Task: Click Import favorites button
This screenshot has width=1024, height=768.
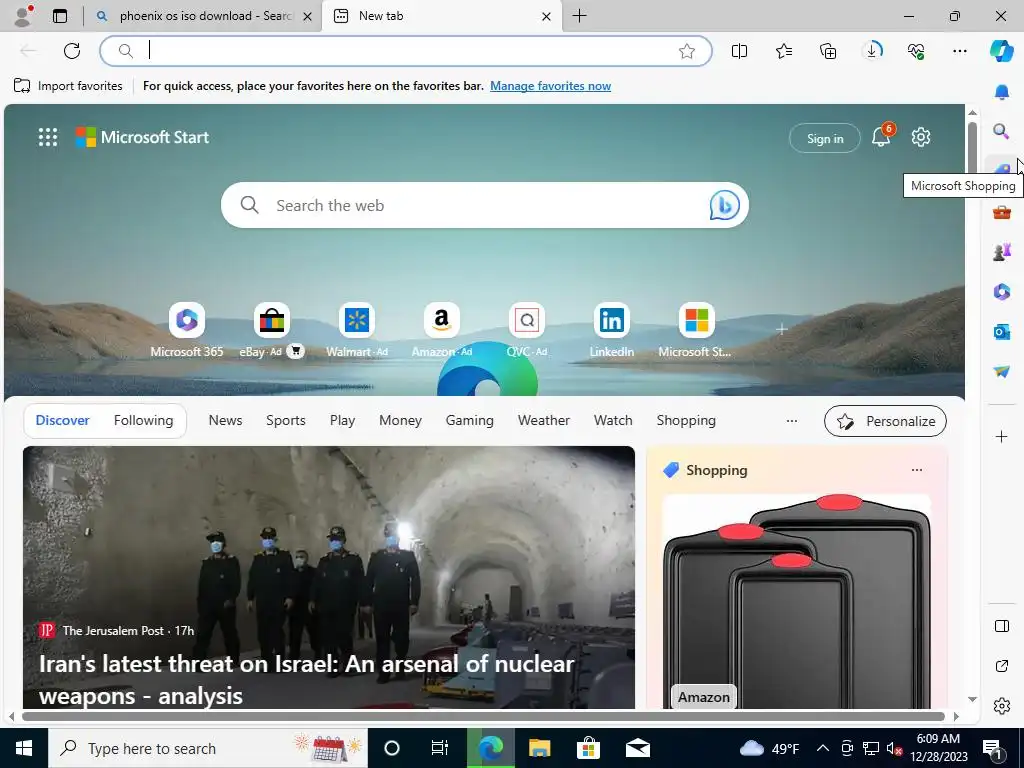Action: click(x=68, y=86)
